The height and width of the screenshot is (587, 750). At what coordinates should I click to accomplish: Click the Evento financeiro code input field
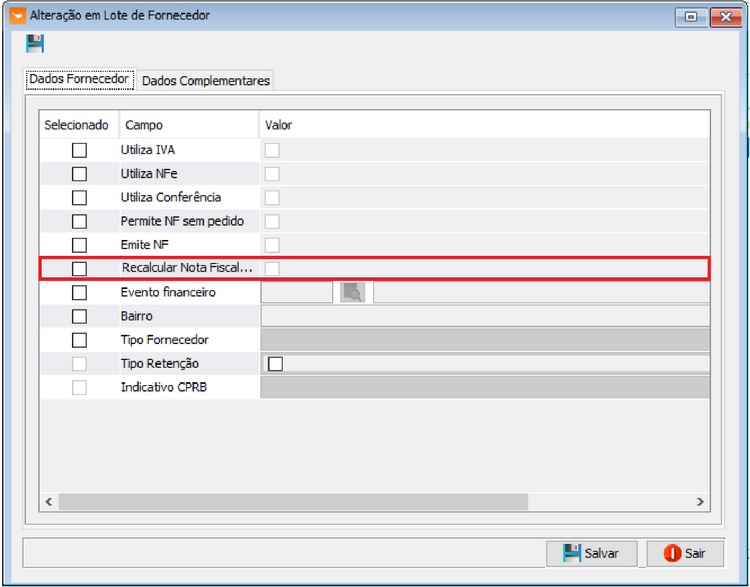[296, 292]
